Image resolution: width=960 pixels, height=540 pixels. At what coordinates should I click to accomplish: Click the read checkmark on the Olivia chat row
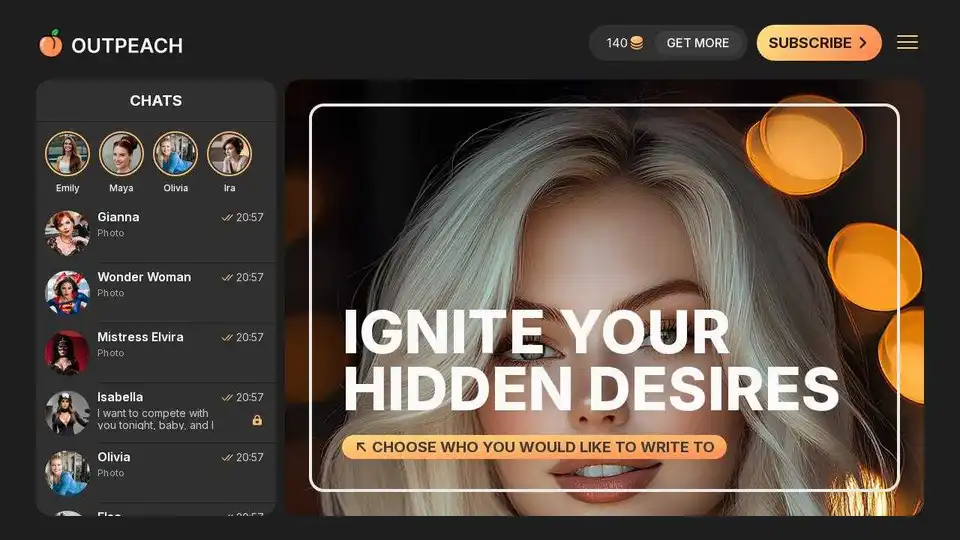tap(227, 457)
